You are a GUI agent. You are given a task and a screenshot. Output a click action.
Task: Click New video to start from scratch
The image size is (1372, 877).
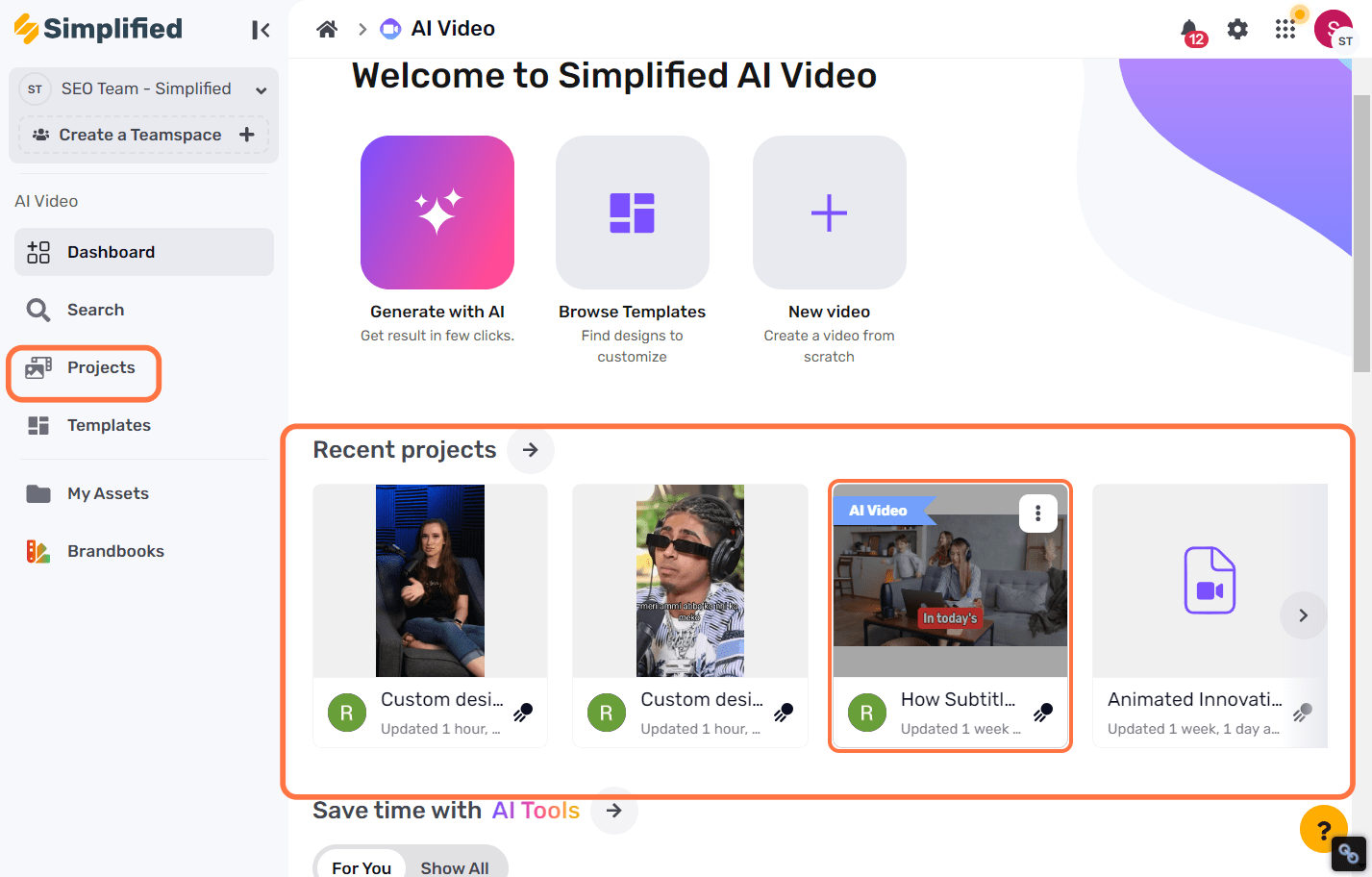click(x=829, y=213)
